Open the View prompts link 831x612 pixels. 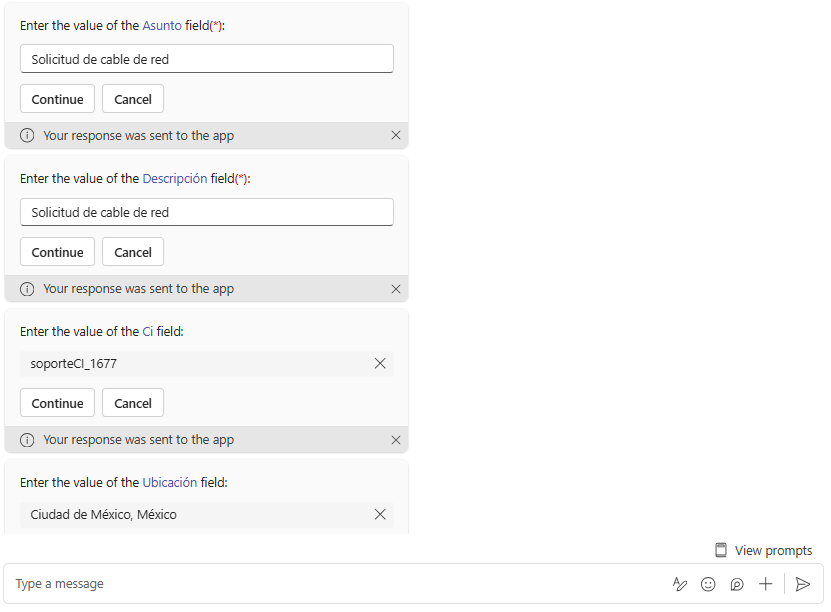[773, 550]
